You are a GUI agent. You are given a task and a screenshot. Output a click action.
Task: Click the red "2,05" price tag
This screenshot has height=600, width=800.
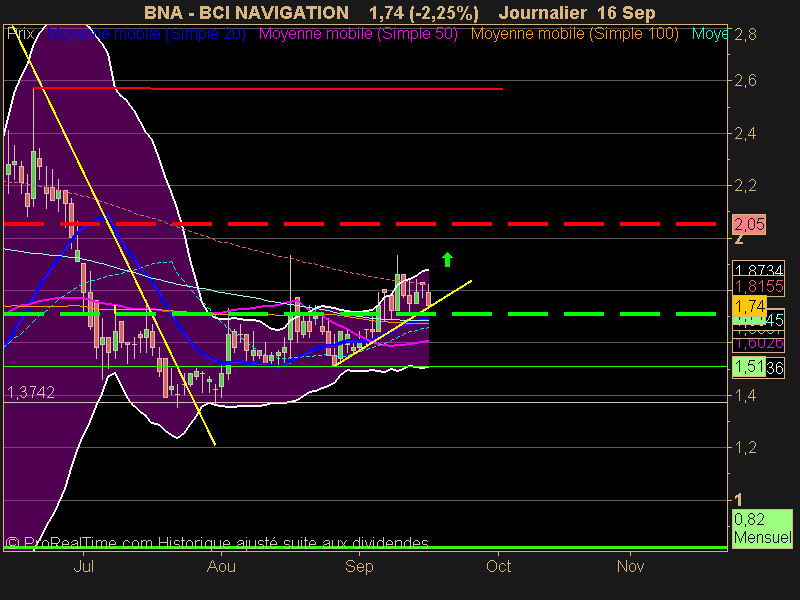tap(749, 224)
